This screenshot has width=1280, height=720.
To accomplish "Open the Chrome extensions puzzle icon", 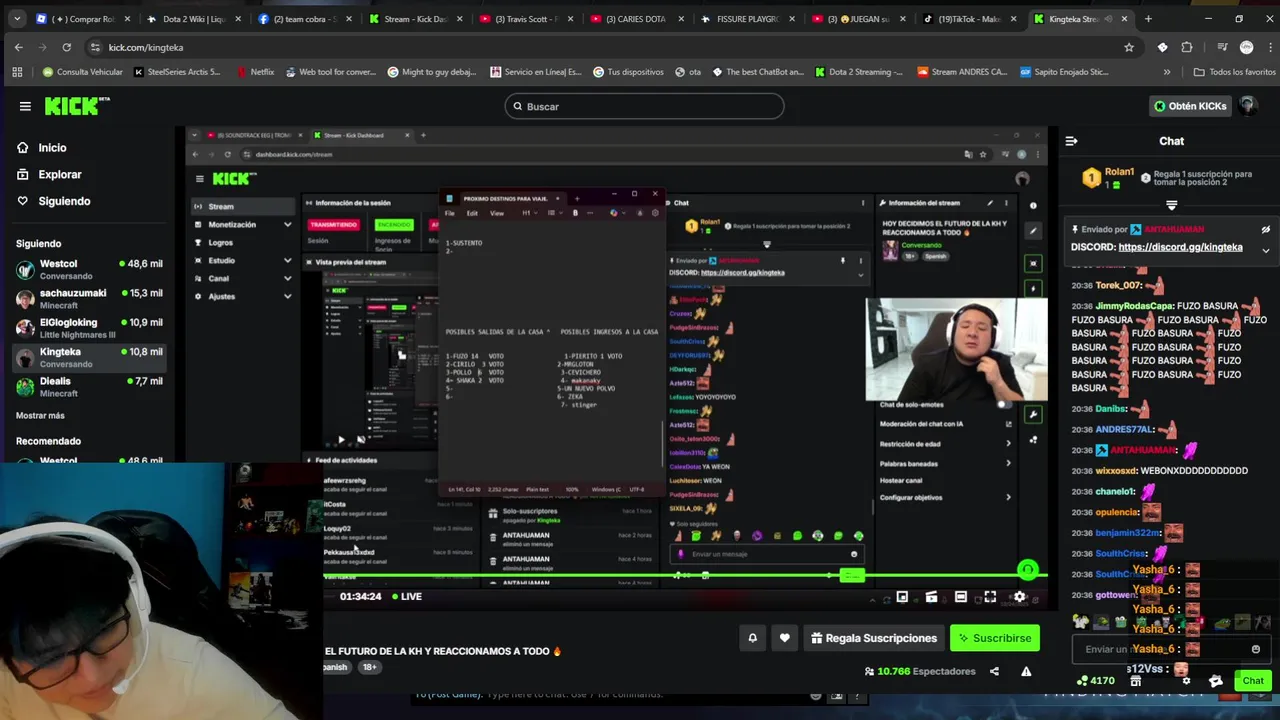I will [1187, 47].
